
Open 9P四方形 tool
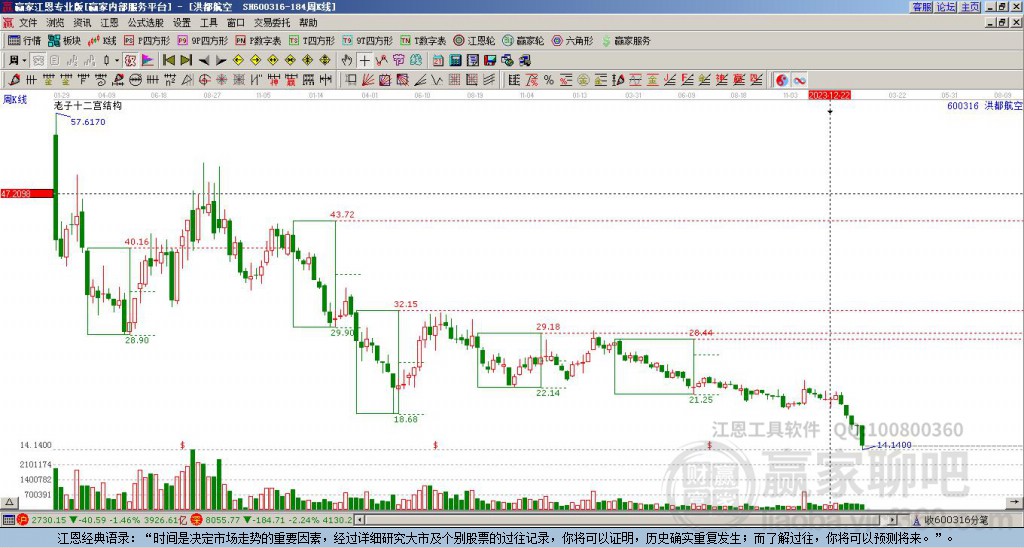tap(203, 40)
